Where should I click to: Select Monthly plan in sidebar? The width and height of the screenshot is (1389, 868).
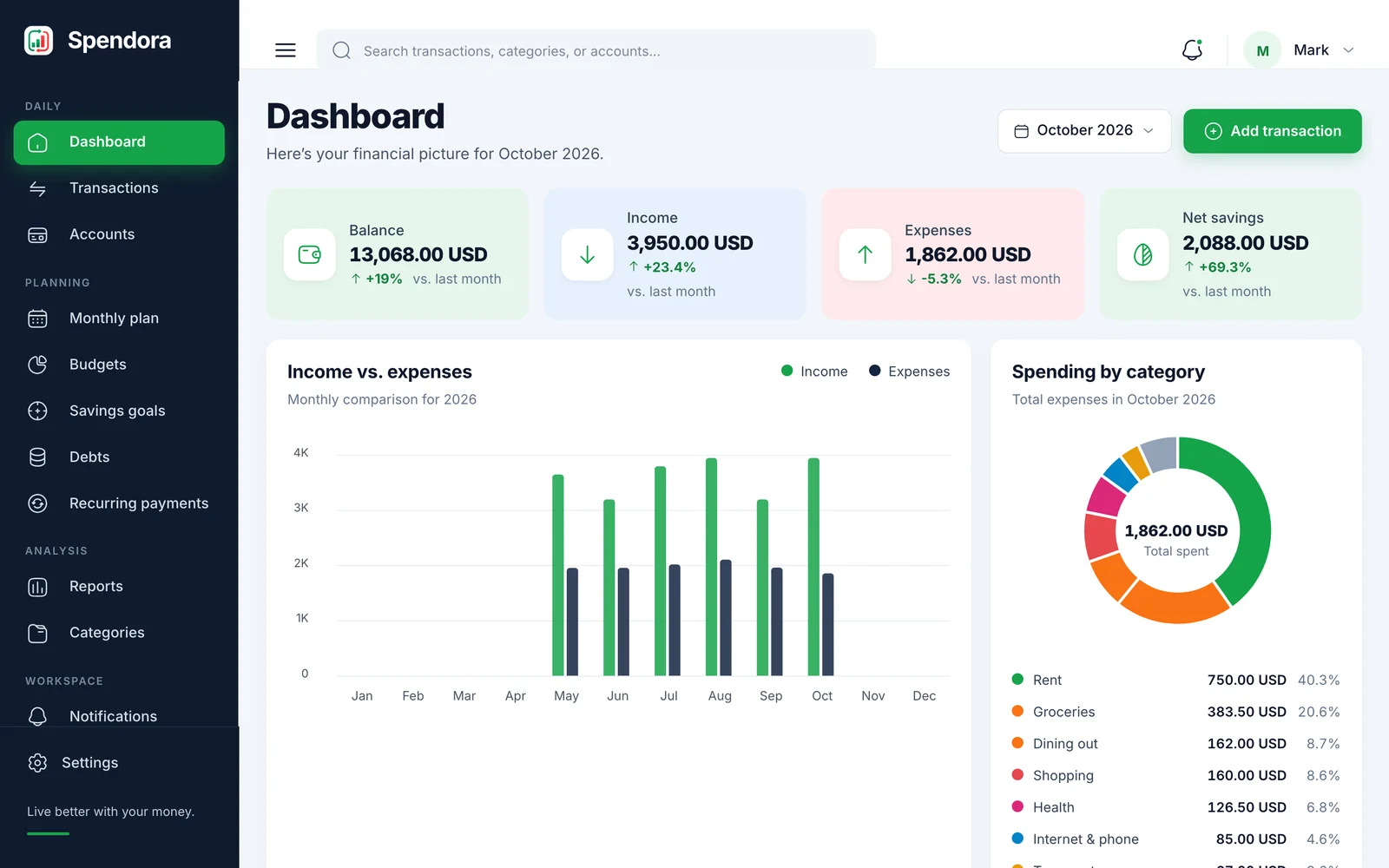coord(119,319)
